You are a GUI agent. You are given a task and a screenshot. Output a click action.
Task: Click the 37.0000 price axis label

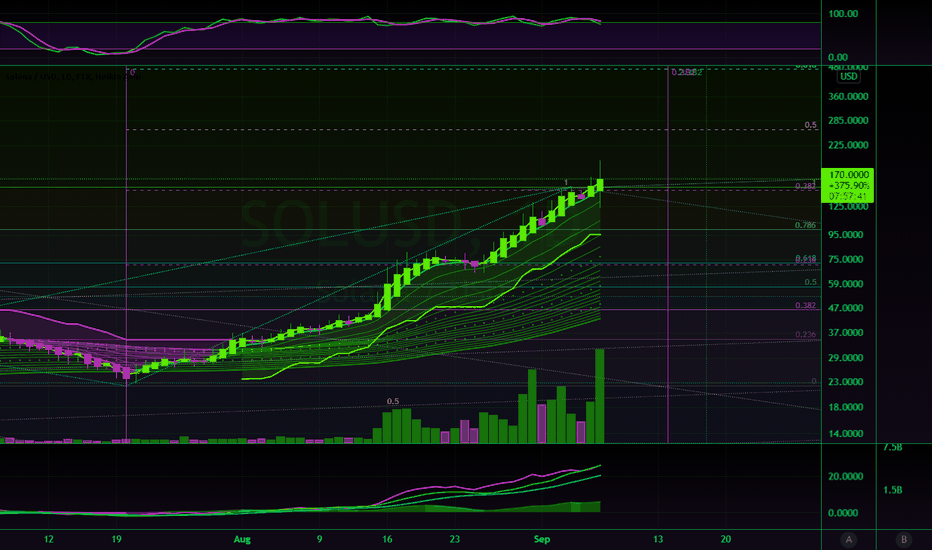click(x=846, y=333)
